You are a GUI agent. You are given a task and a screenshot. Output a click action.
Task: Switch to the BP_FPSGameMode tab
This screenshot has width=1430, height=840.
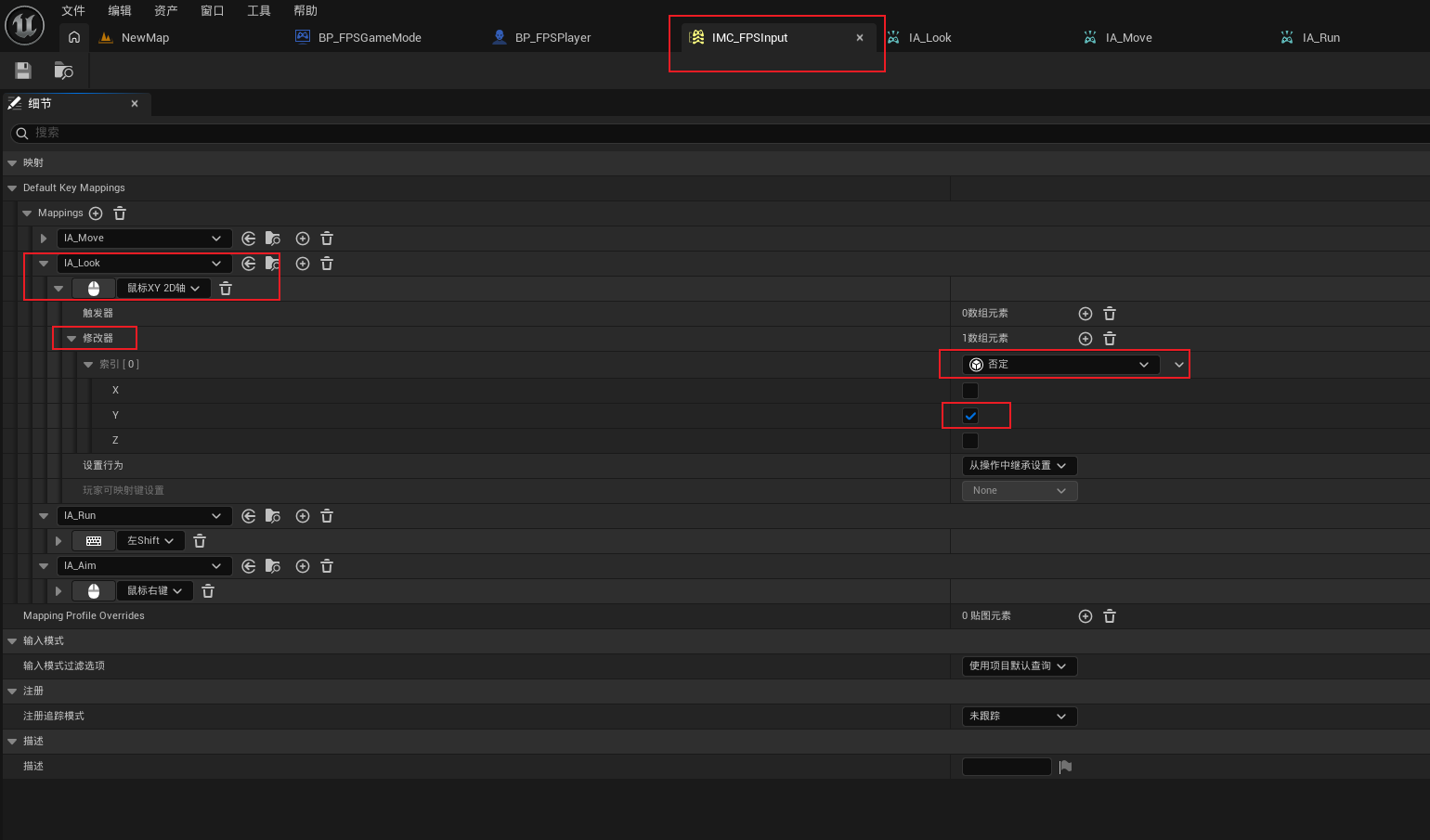[x=370, y=38]
